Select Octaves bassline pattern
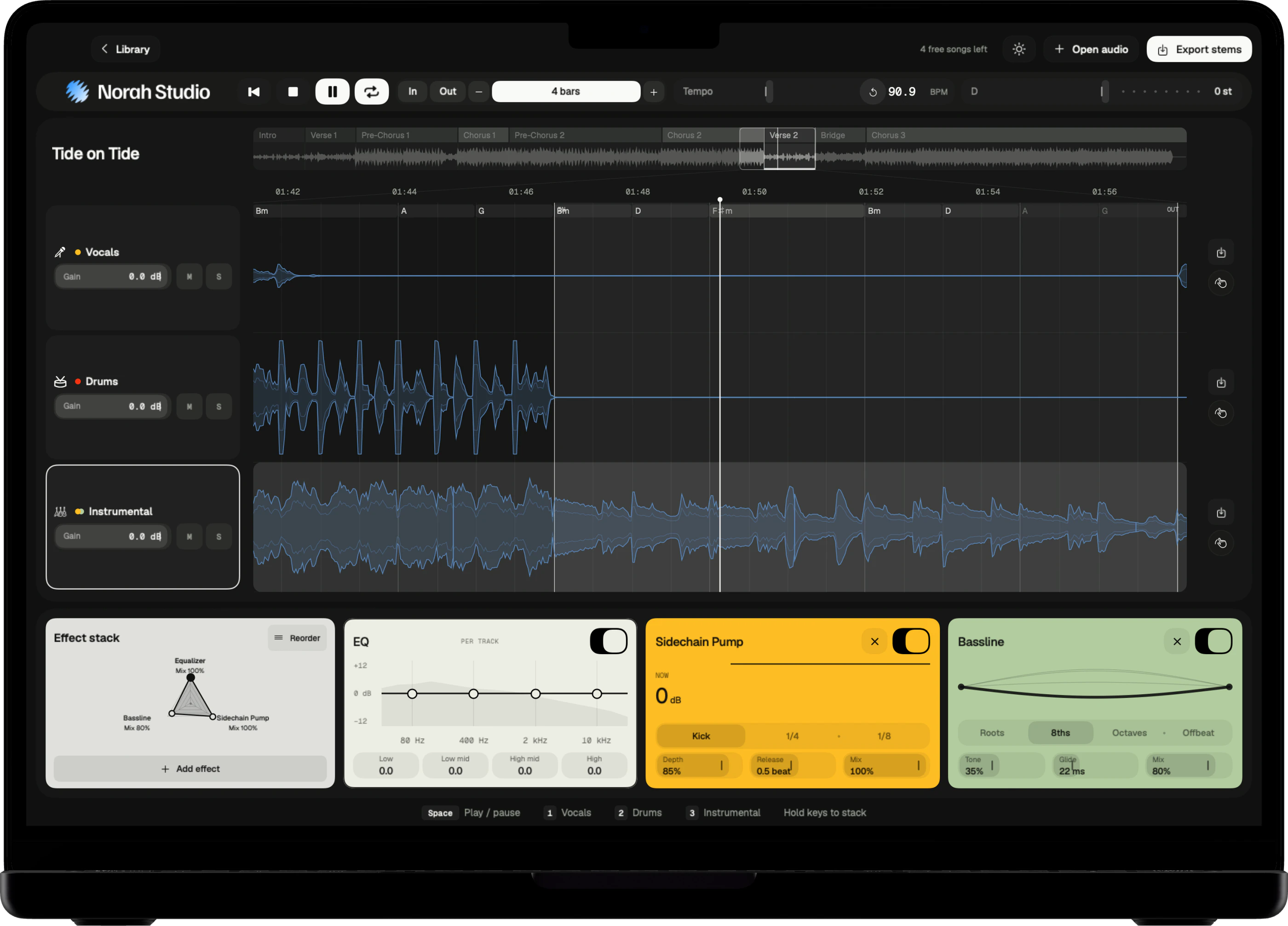Screen dimensions: 1288x926 1129,733
